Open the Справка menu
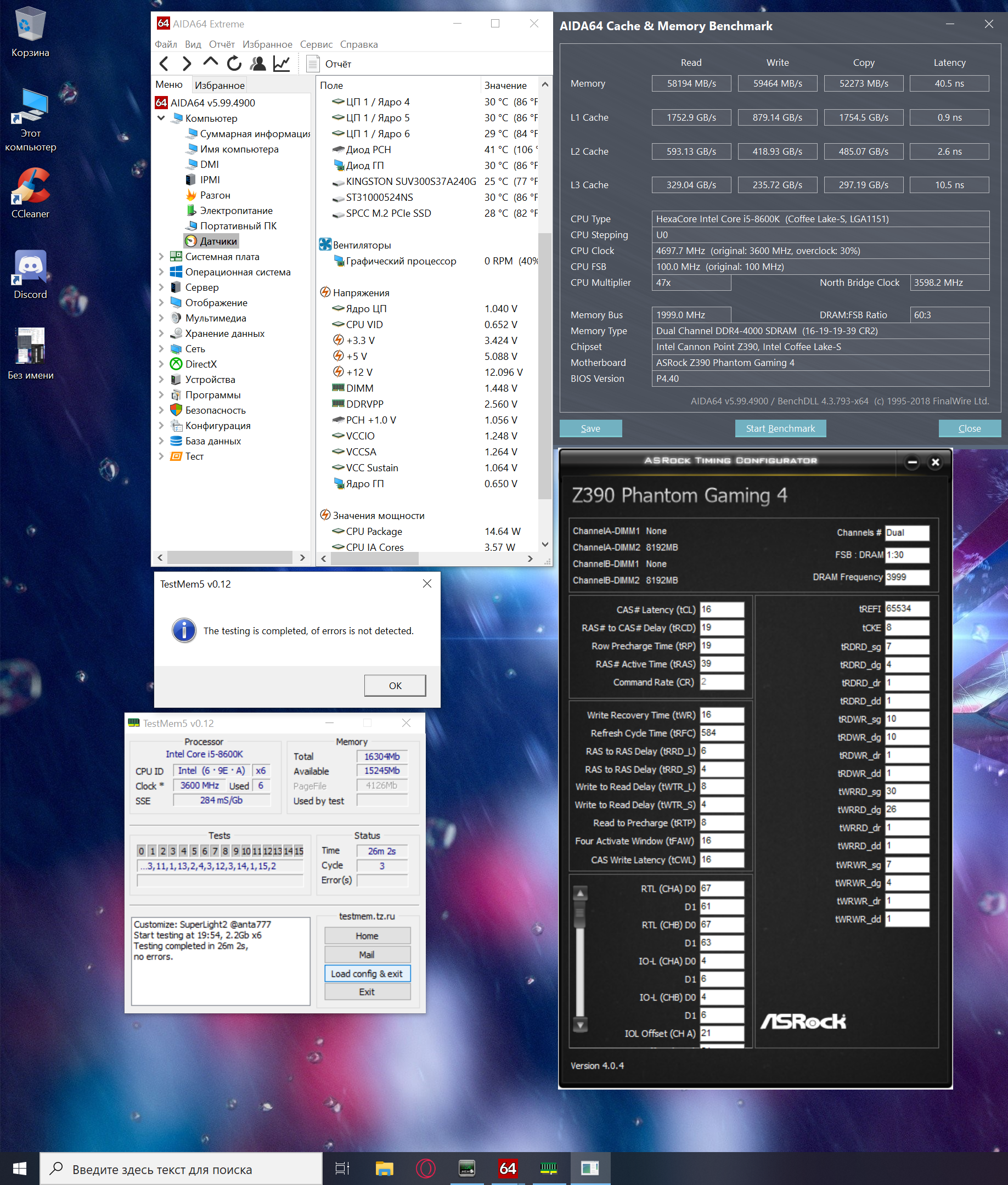The height and width of the screenshot is (1185, 1008). 359,44
